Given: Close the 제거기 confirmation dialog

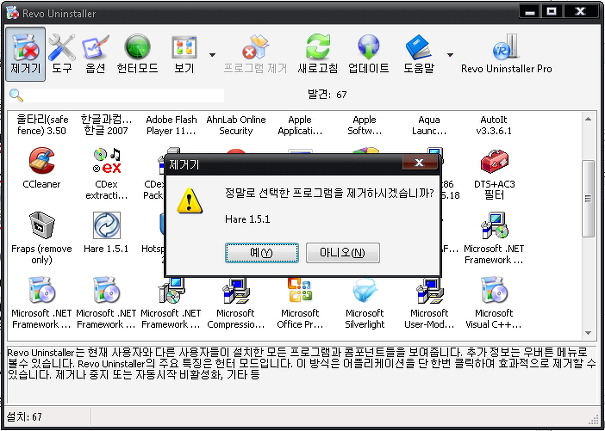Looking at the screenshot, I should click(419, 163).
